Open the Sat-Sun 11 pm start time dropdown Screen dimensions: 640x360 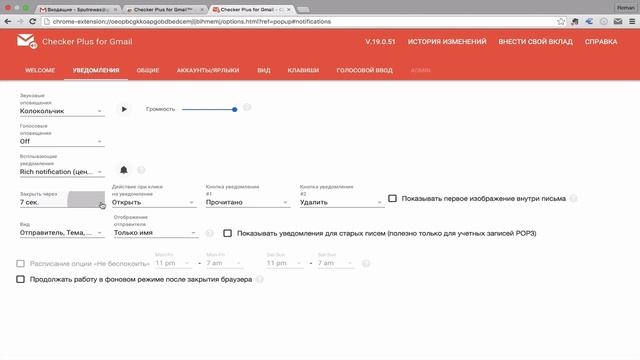[x=284, y=263]
